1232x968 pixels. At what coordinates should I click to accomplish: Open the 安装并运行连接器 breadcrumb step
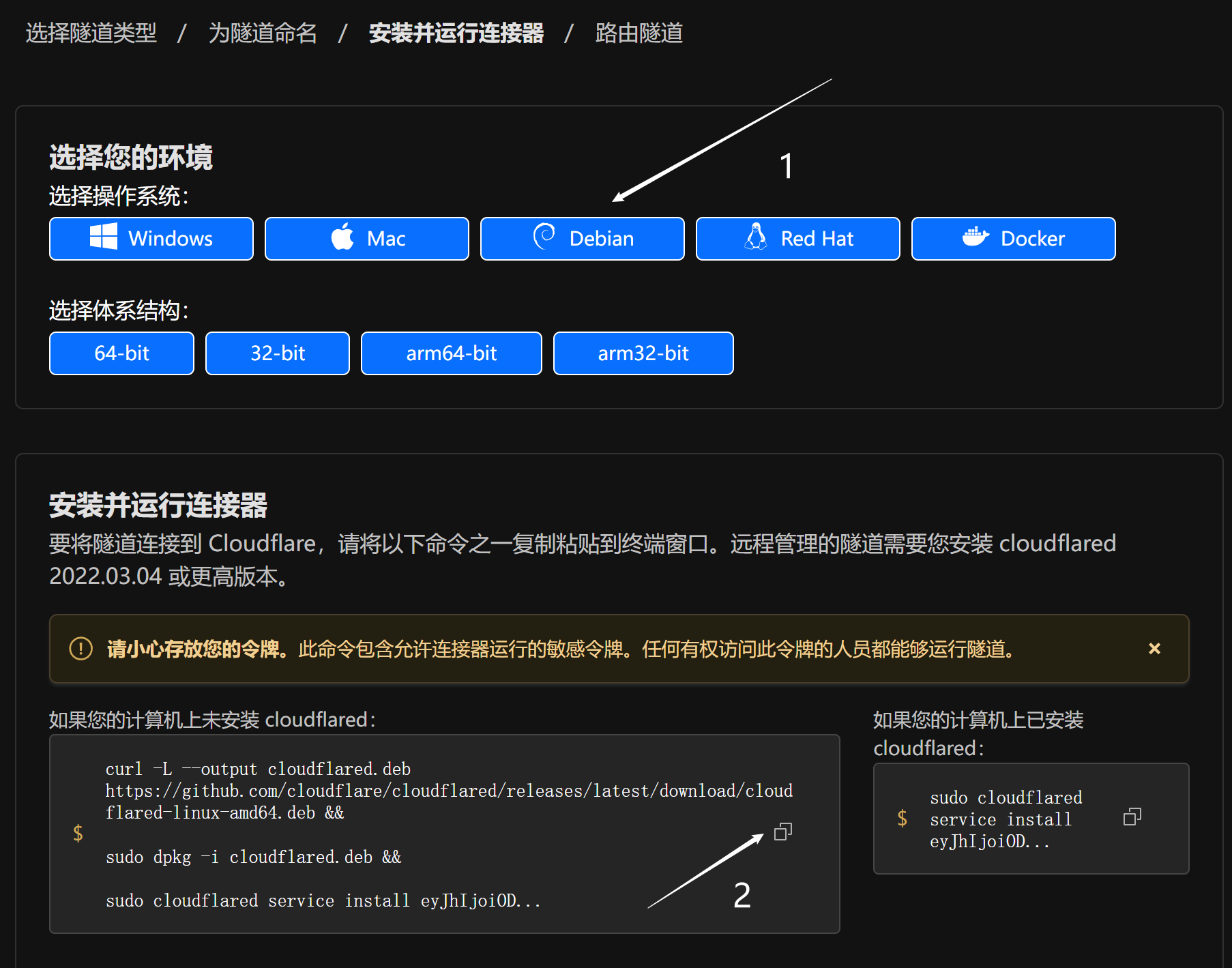(x=456, y=33)
